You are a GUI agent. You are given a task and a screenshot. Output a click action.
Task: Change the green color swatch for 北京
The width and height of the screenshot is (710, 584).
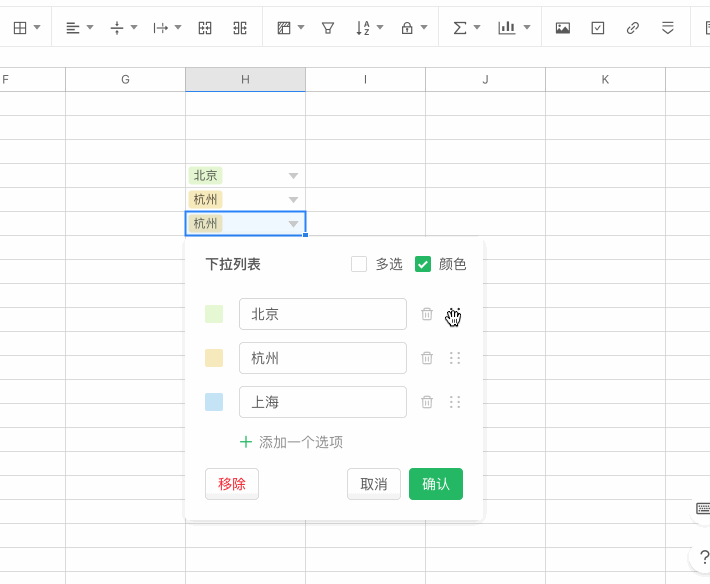[214, 314]
